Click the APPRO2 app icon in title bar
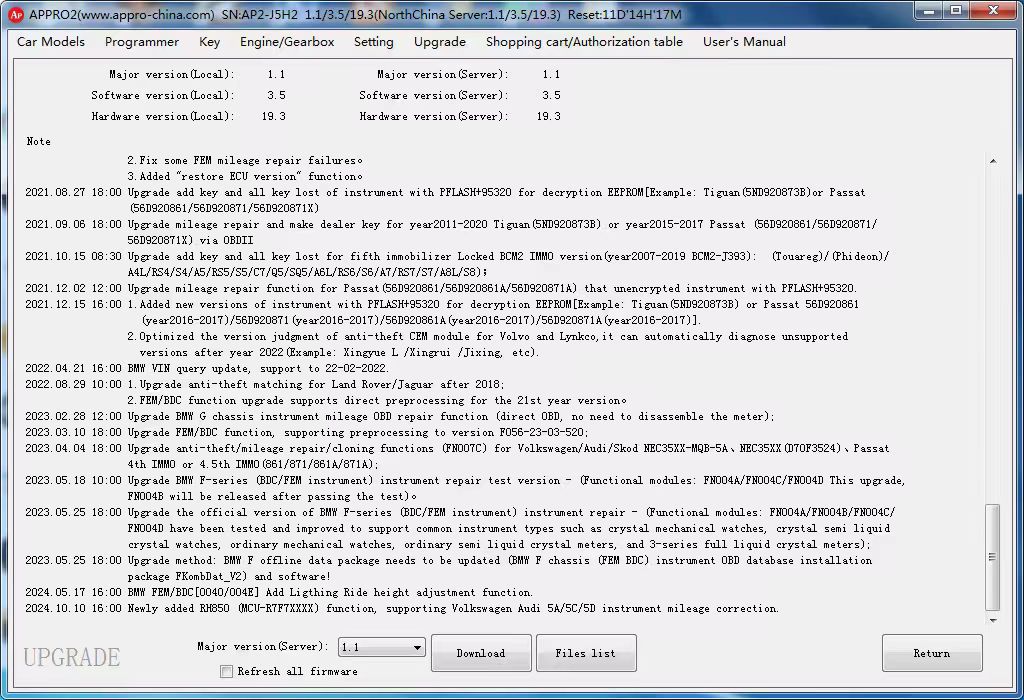The height and width of the screenshot is (700, 1024). click(x=15, y=14)
